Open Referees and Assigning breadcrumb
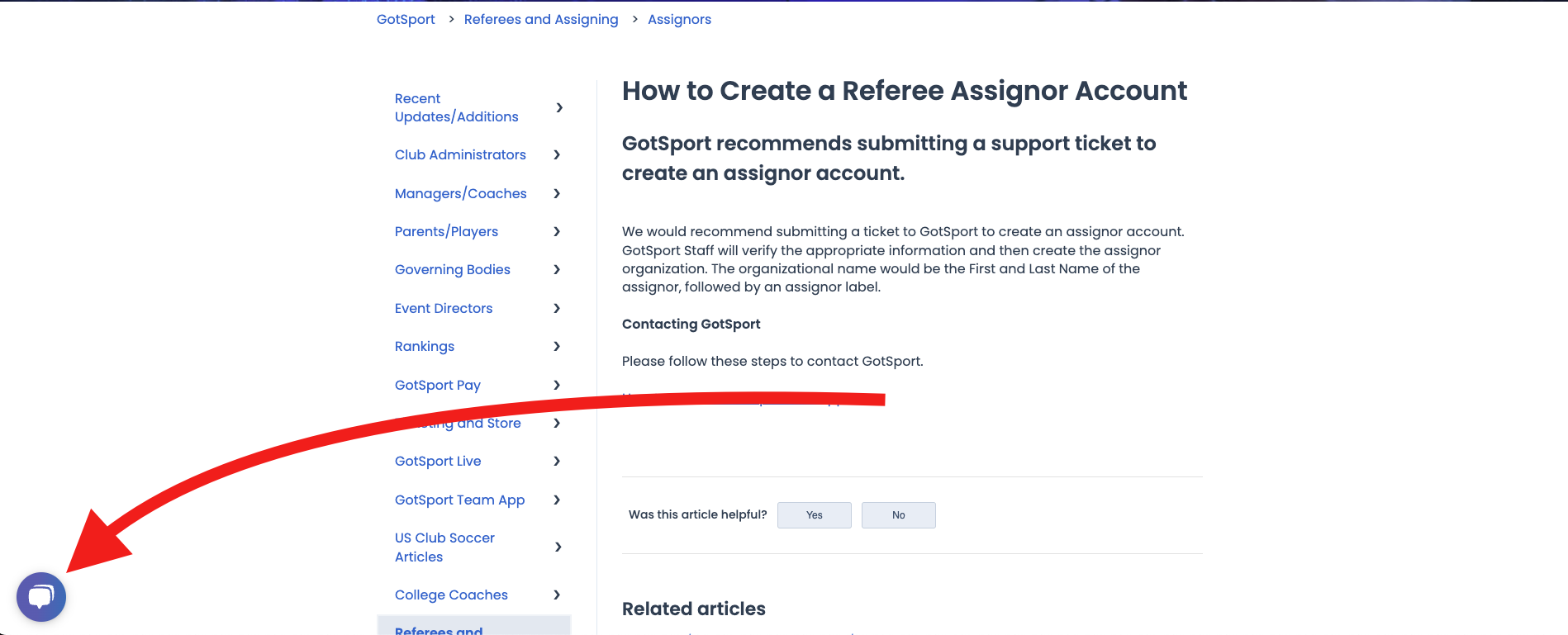The width and height of the screenshot is (1568, 635). 541,19
